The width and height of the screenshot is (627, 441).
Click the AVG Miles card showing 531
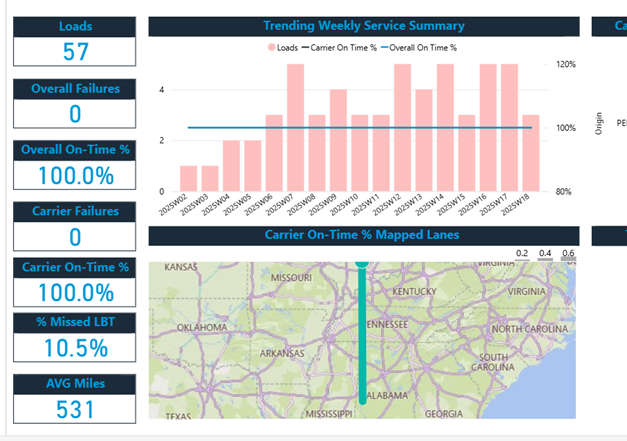click(x=75, y=409)
